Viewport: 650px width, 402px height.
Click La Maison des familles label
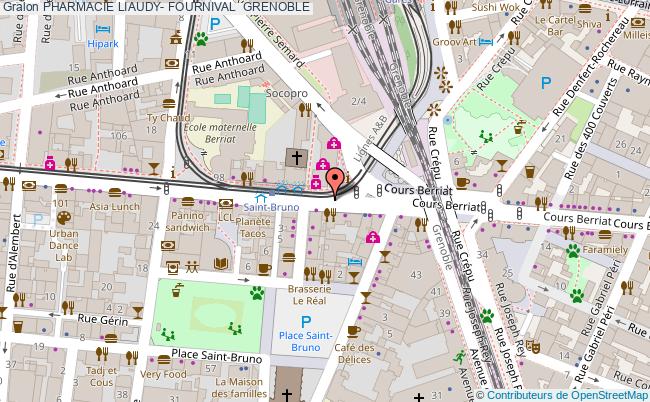(x=239, y=387)
